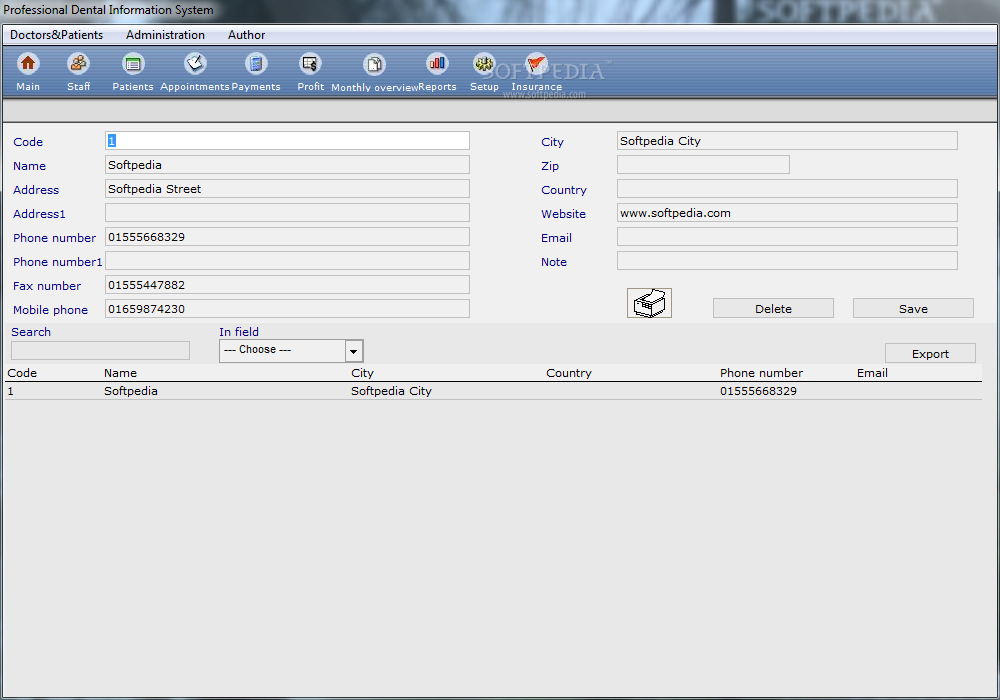Click the printer icon button
Viewport: 1000px width, 700px height.
pyautogui.click(x=649, y=303)
